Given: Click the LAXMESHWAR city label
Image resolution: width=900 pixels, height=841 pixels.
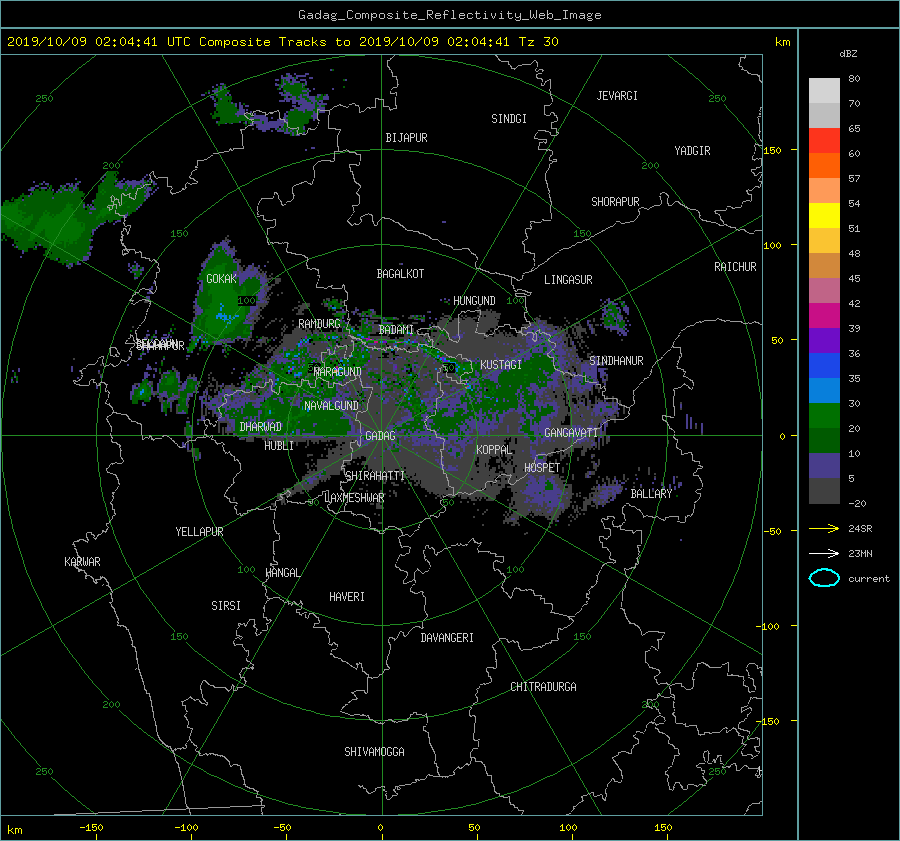Looking at the screenshot, I should (354, 498).
